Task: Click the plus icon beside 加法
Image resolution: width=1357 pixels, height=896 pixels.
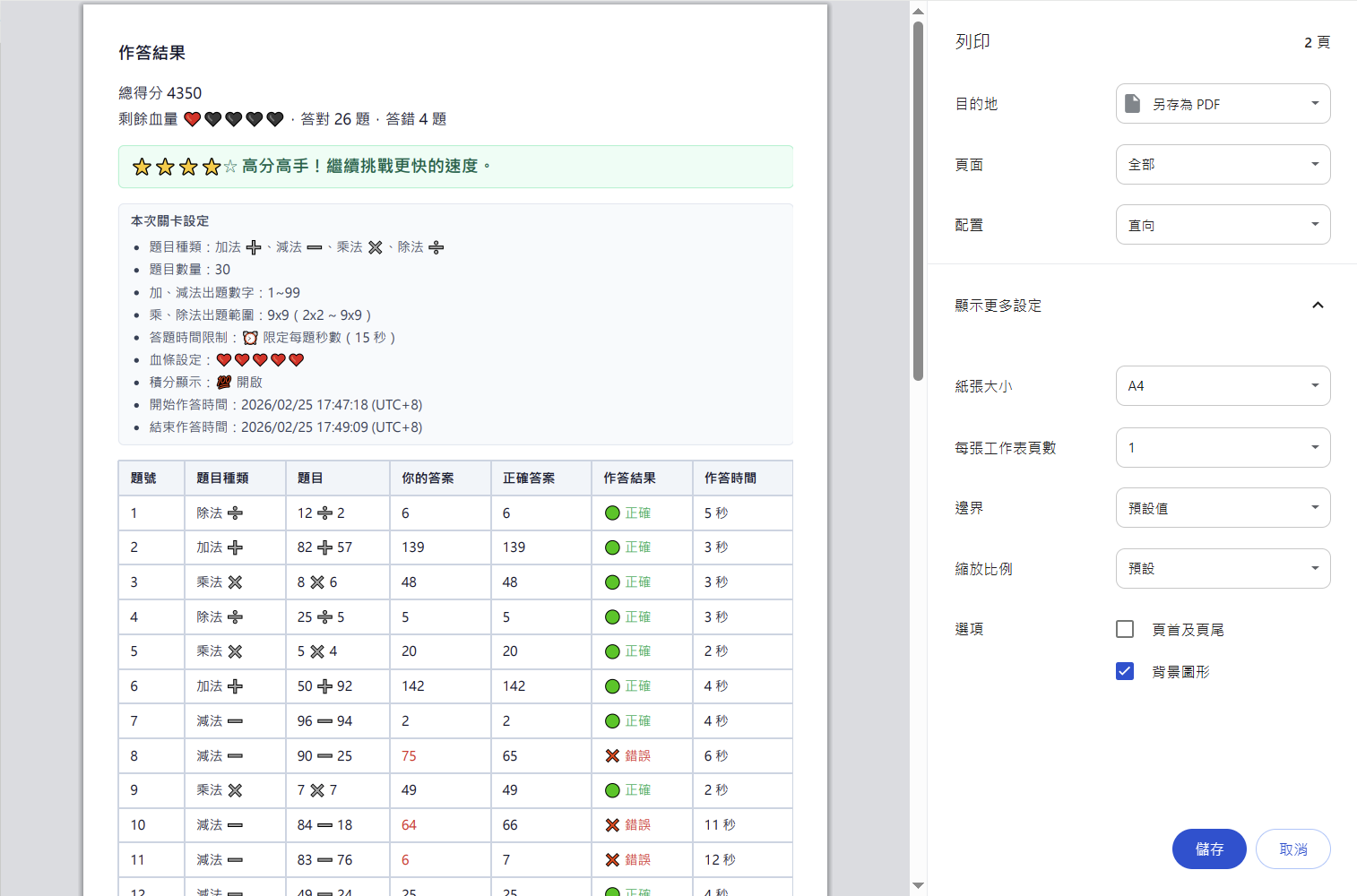Action: tap(254, 246)
